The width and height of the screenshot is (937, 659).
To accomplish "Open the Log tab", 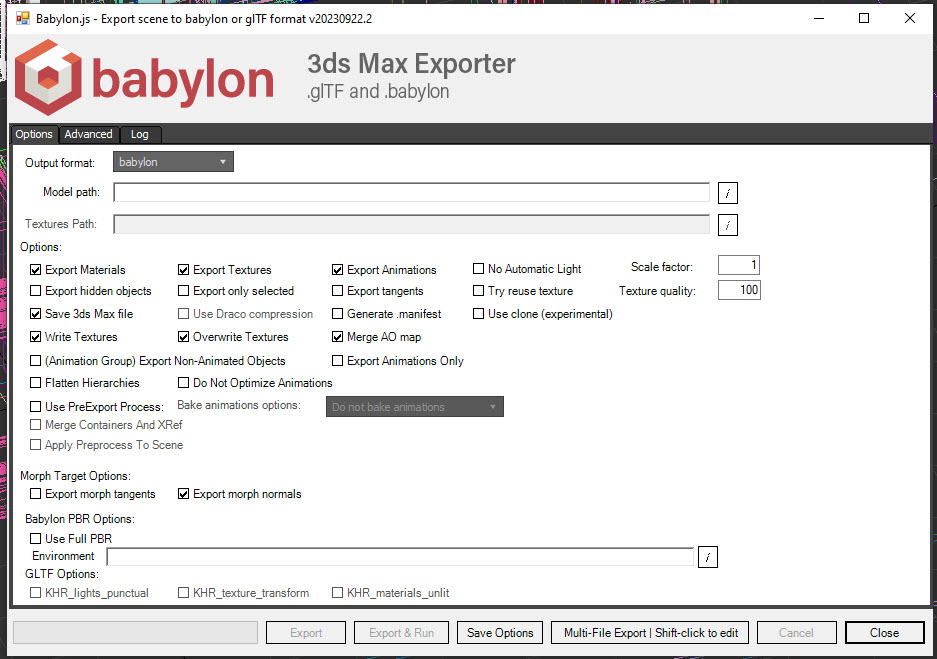I will pyautogui.click(x=139, y=133).
